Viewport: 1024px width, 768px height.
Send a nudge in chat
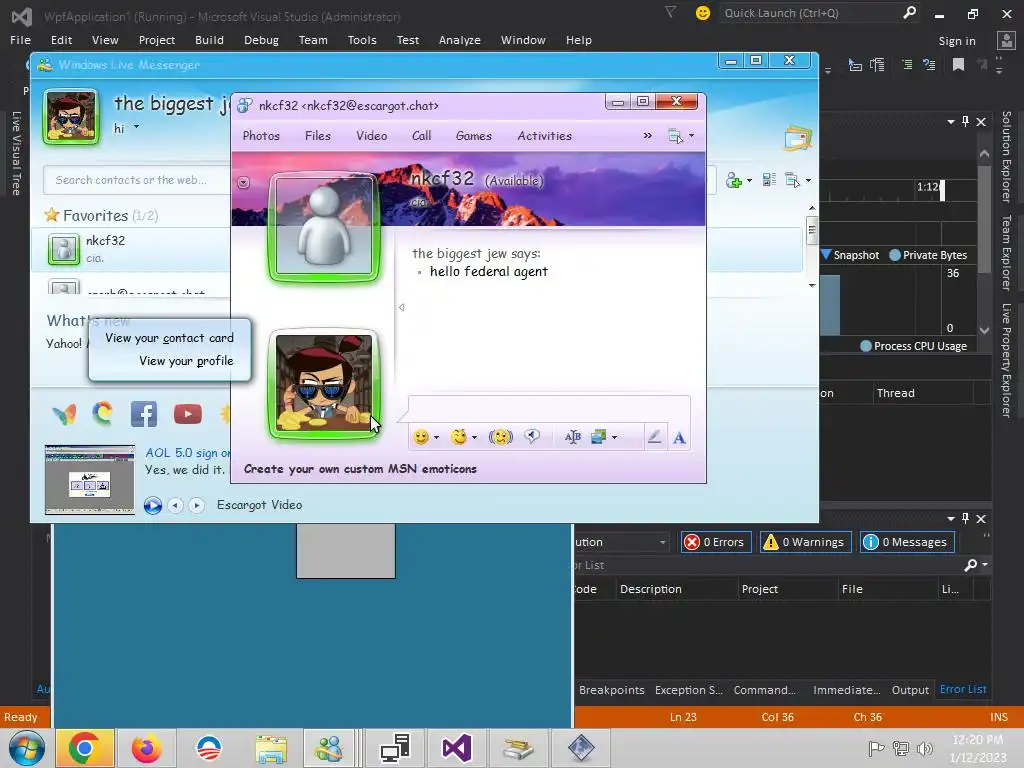[501, 437]
